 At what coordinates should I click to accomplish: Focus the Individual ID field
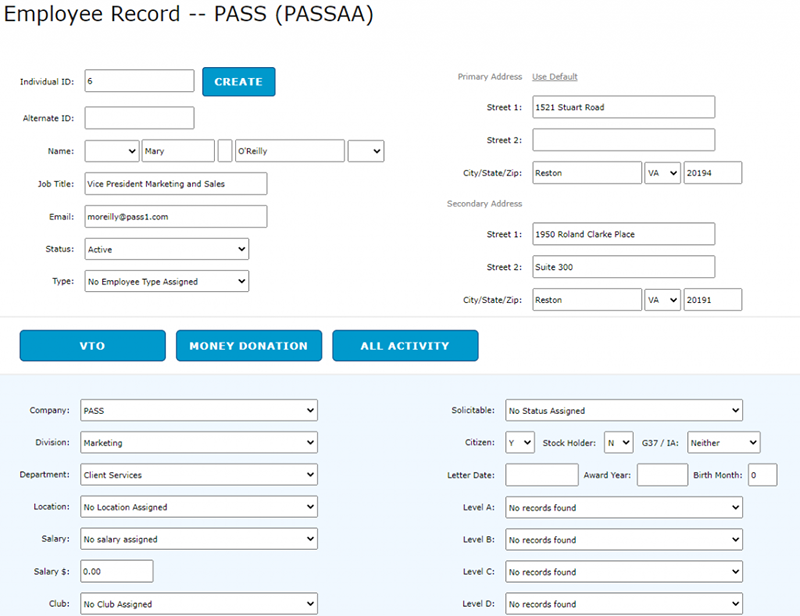point(139,81)
